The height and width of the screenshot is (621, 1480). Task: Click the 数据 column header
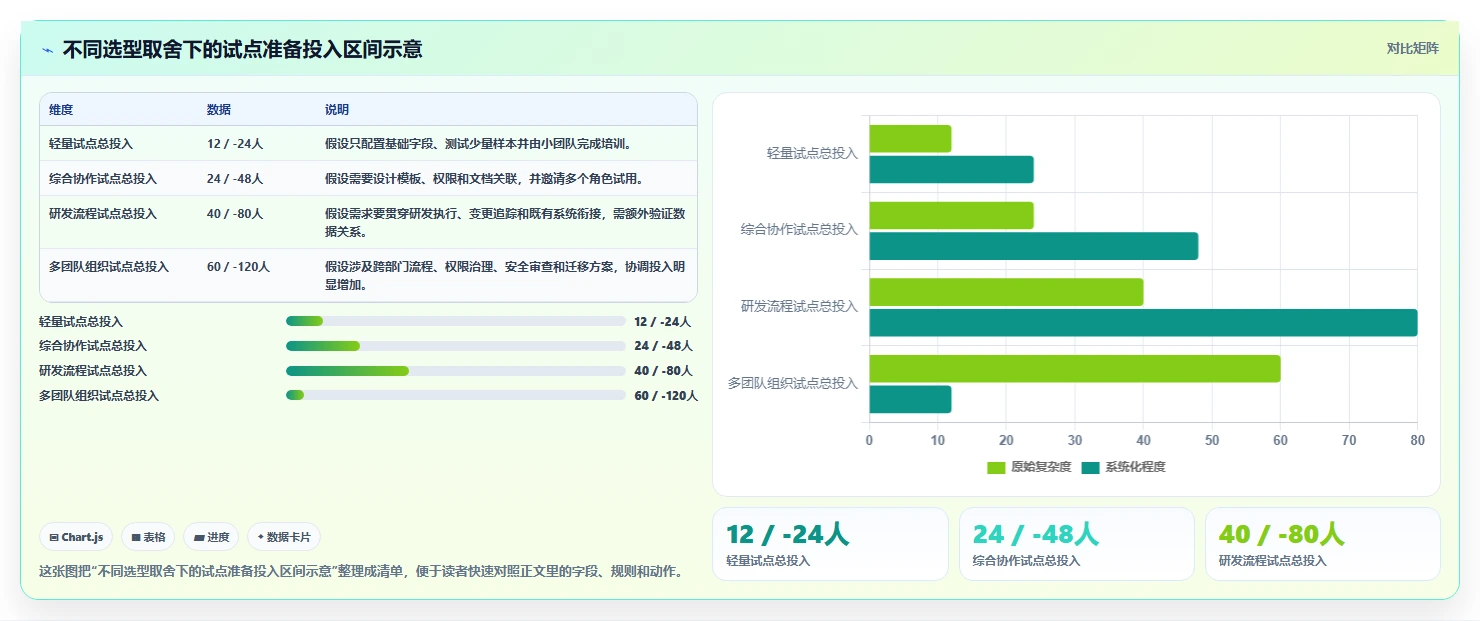(x=219, y=110)
